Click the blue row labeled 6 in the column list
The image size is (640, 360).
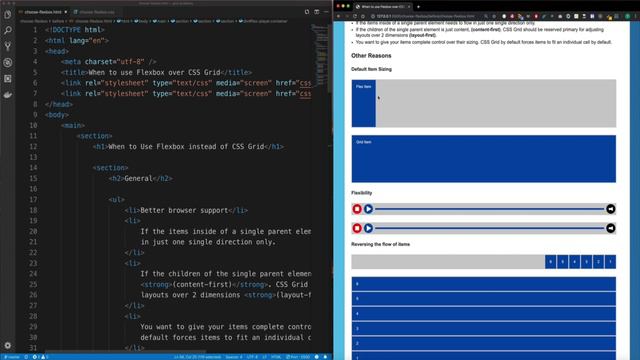[x=484, y=284]
